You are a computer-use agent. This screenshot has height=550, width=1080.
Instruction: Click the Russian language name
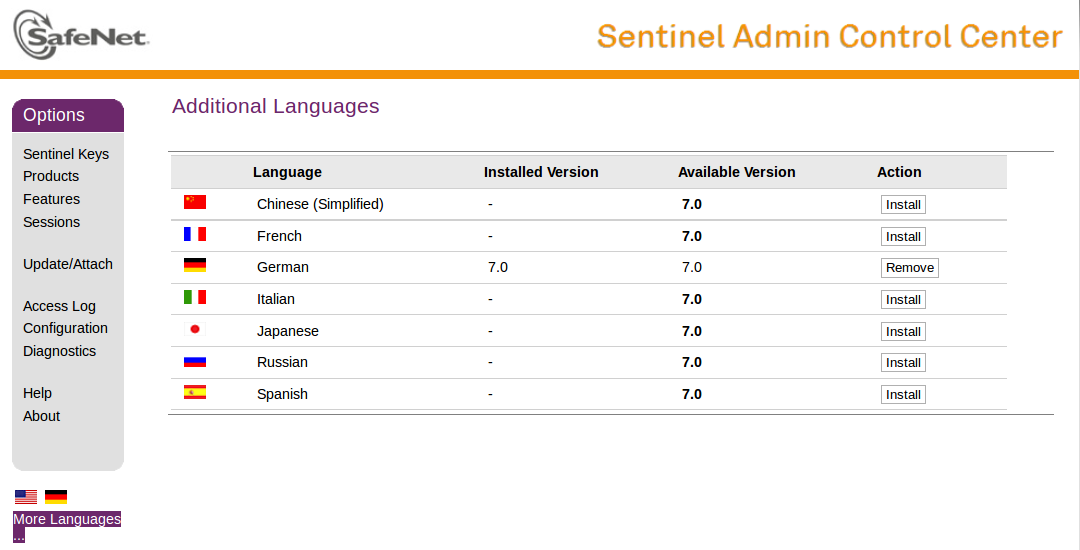(282, 362)
